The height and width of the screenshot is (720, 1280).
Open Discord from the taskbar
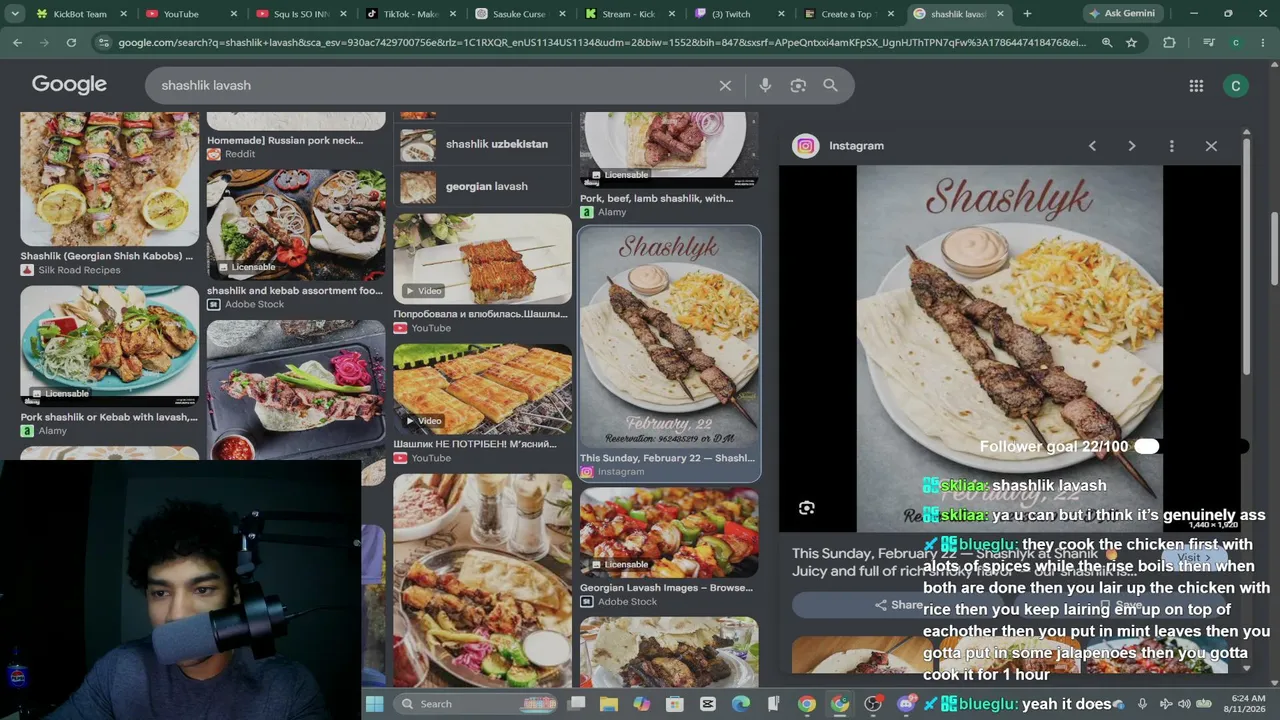click(907, 704)
